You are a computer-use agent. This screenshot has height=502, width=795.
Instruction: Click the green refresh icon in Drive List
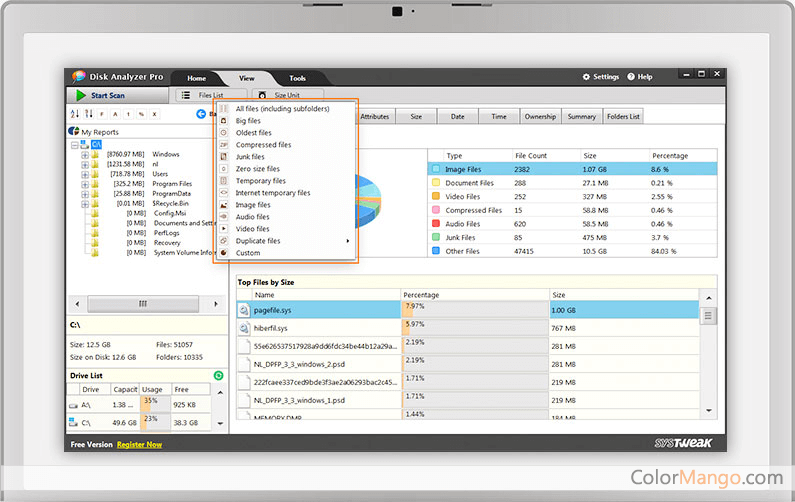[218, 375]
